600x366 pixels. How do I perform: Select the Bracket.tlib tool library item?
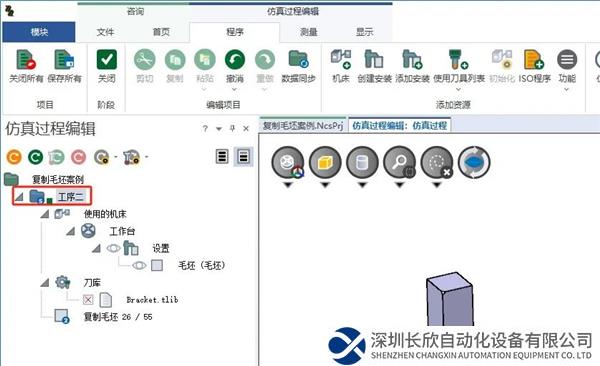coord(152,300)
